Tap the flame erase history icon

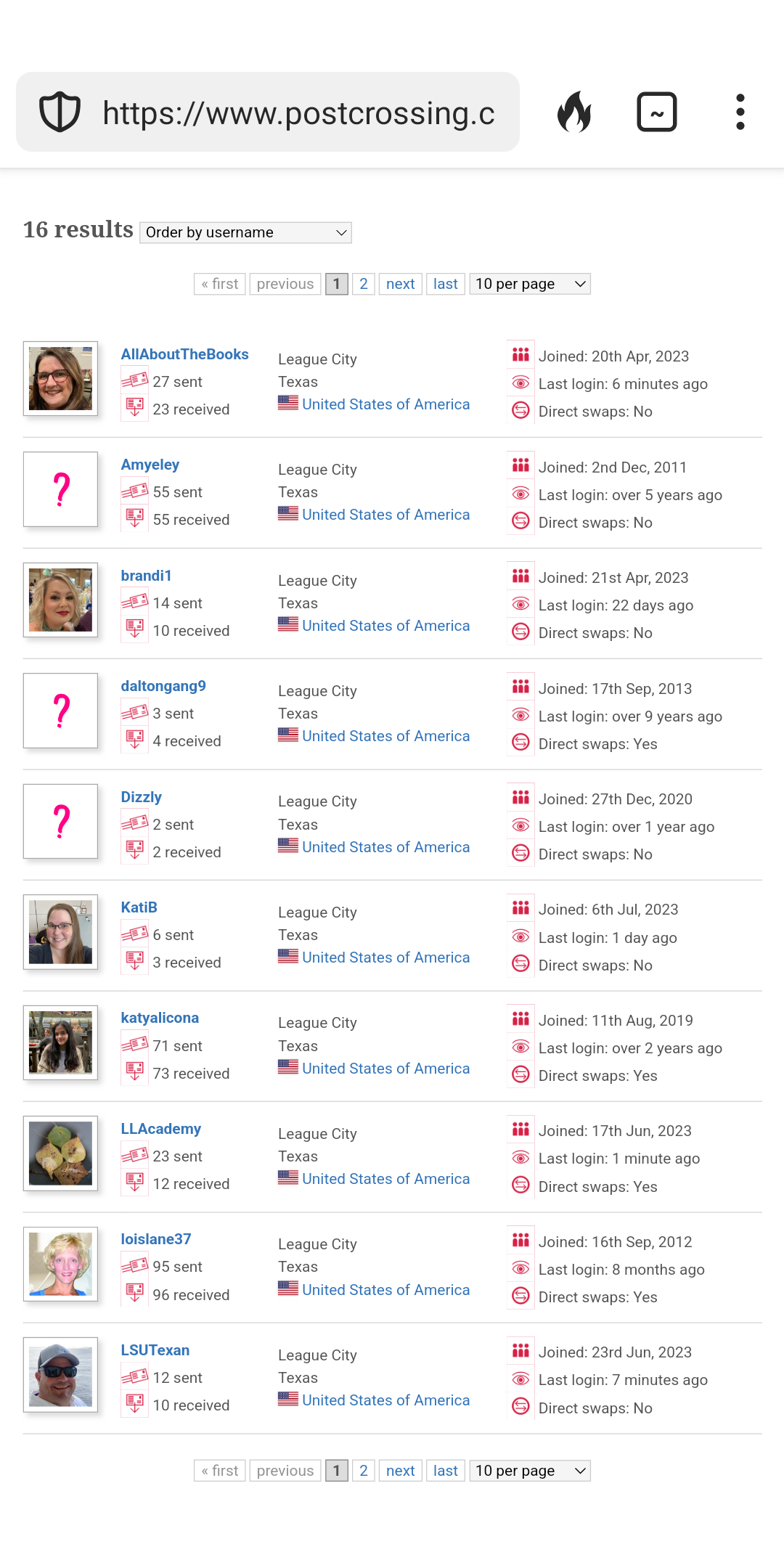pyautogui.click(x=574, y=112)
